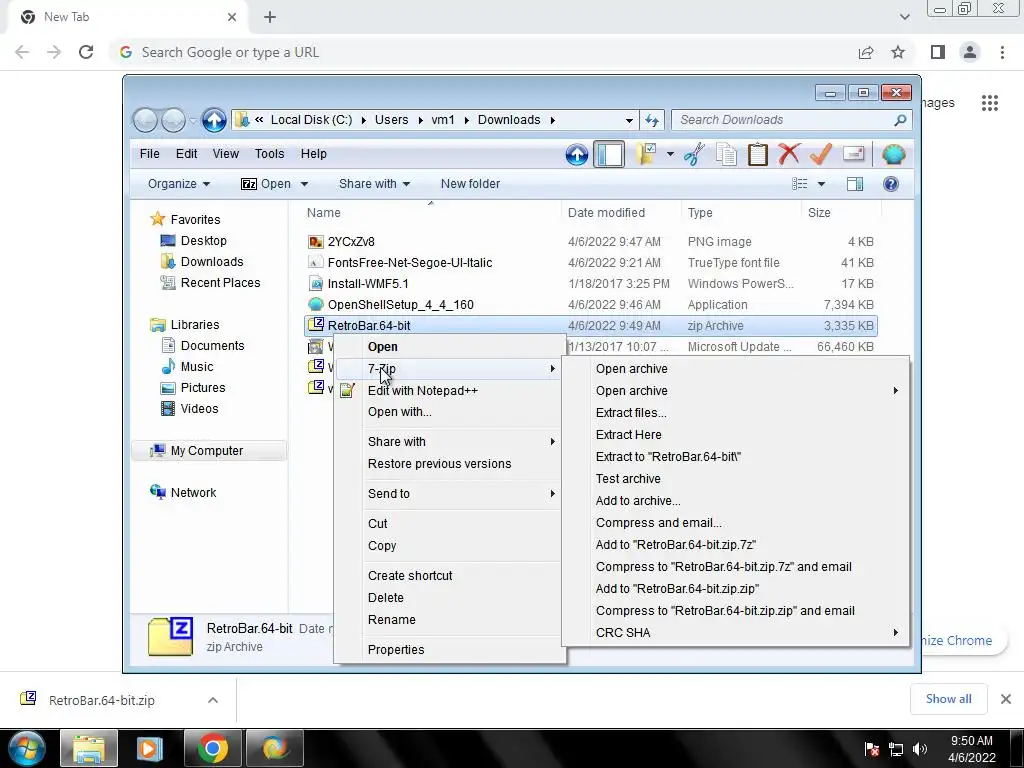Screen dimensions: 1024x768
Task: Click Chrome's share page icon
Action: pos(866,52)
